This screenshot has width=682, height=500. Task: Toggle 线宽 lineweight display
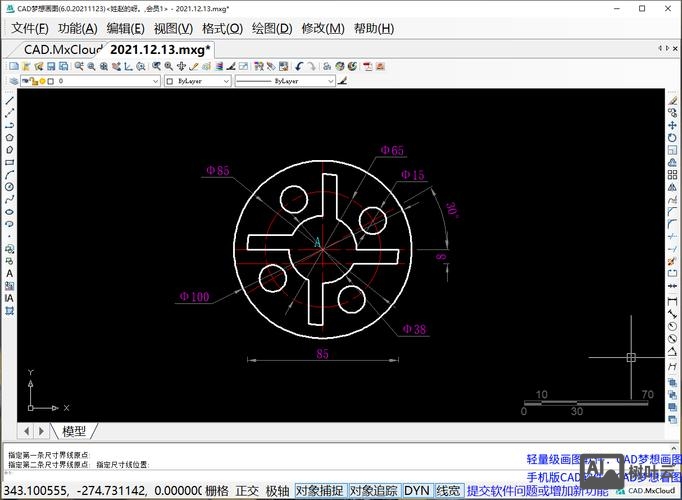(x=448, y=491)
